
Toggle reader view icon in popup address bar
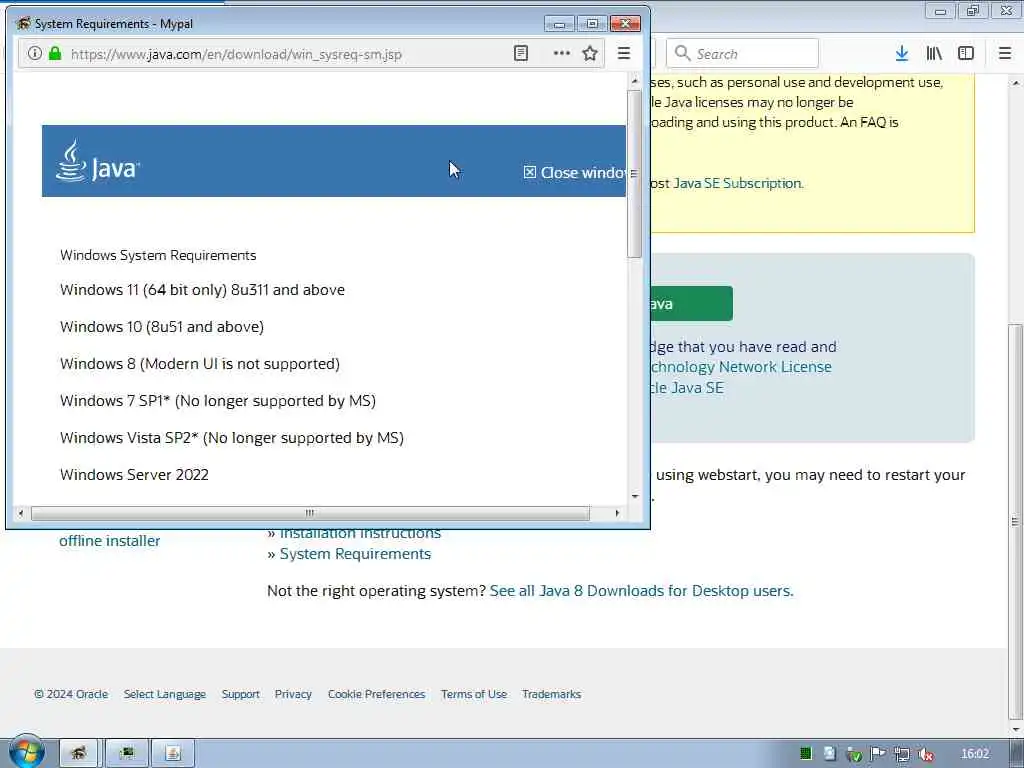coord(520,54)
